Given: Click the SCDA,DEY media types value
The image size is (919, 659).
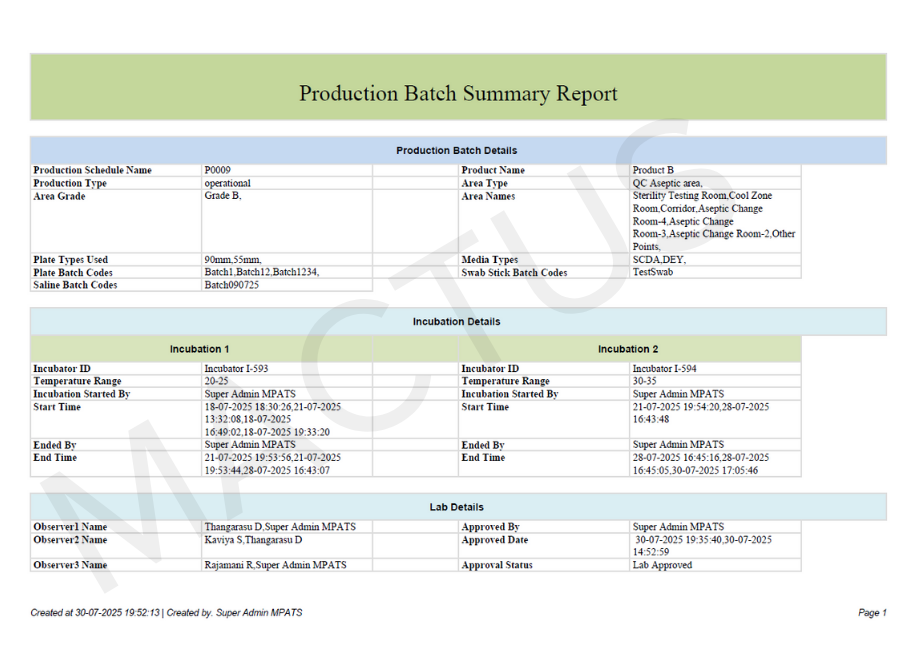Looking at the screenshot, I should tap(659, 260).
